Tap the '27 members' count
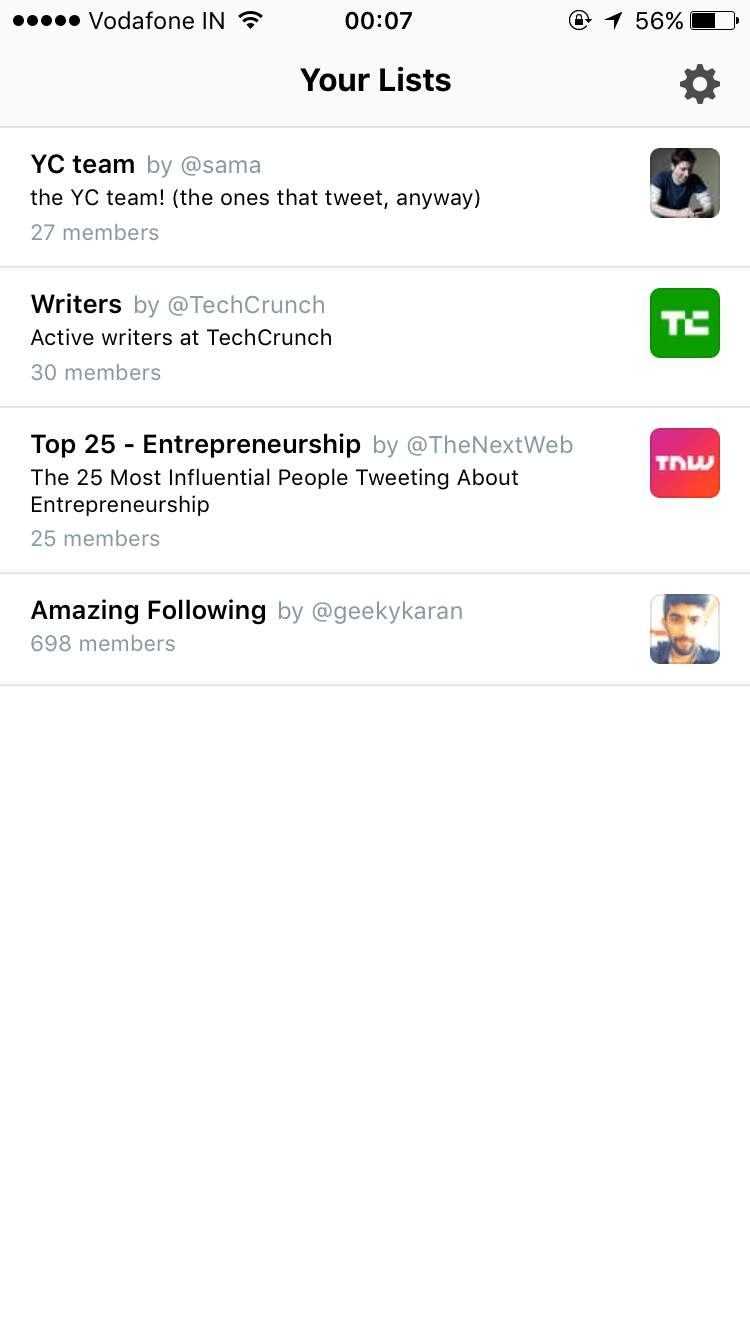 pos(95,233)
